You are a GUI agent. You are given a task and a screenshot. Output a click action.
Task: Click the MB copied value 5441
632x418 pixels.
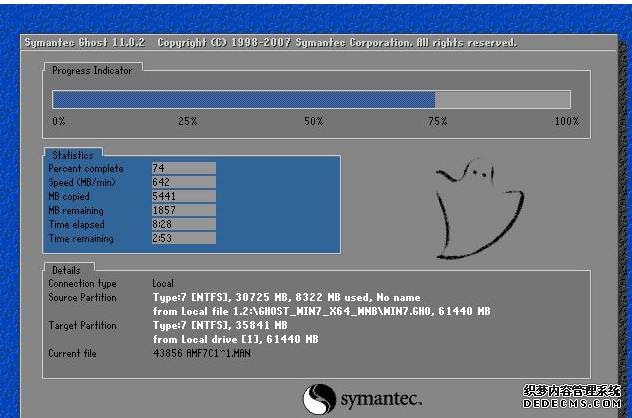pos(183,196)
